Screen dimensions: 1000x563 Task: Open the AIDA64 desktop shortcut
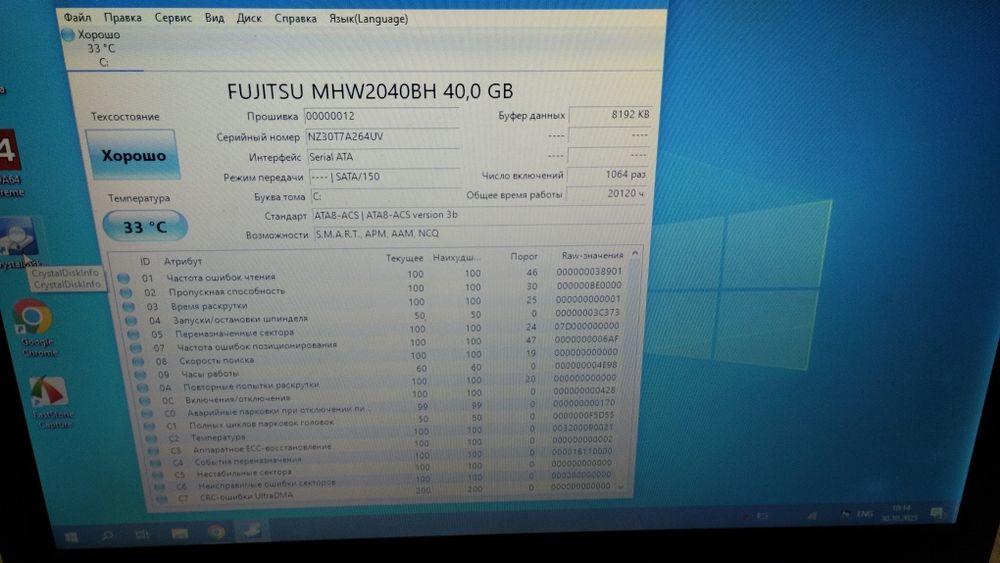(11, 163)
